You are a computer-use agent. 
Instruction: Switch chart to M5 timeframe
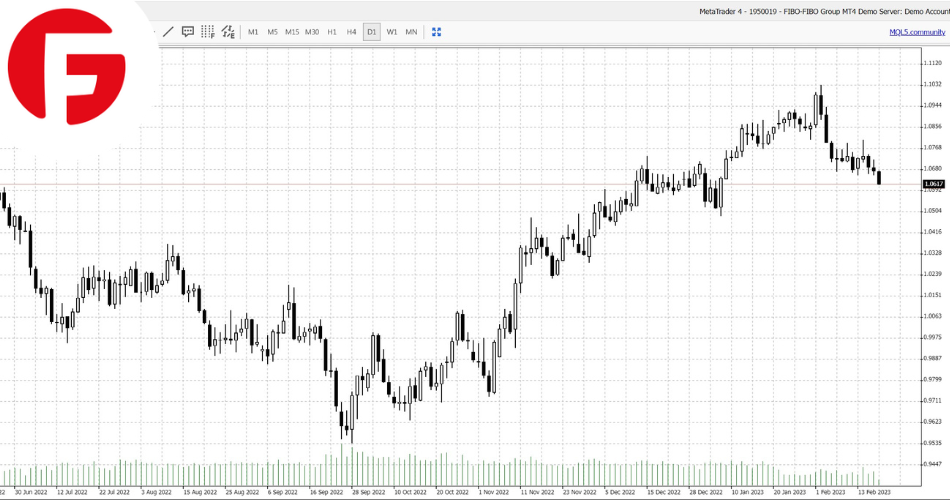[272, 32]
